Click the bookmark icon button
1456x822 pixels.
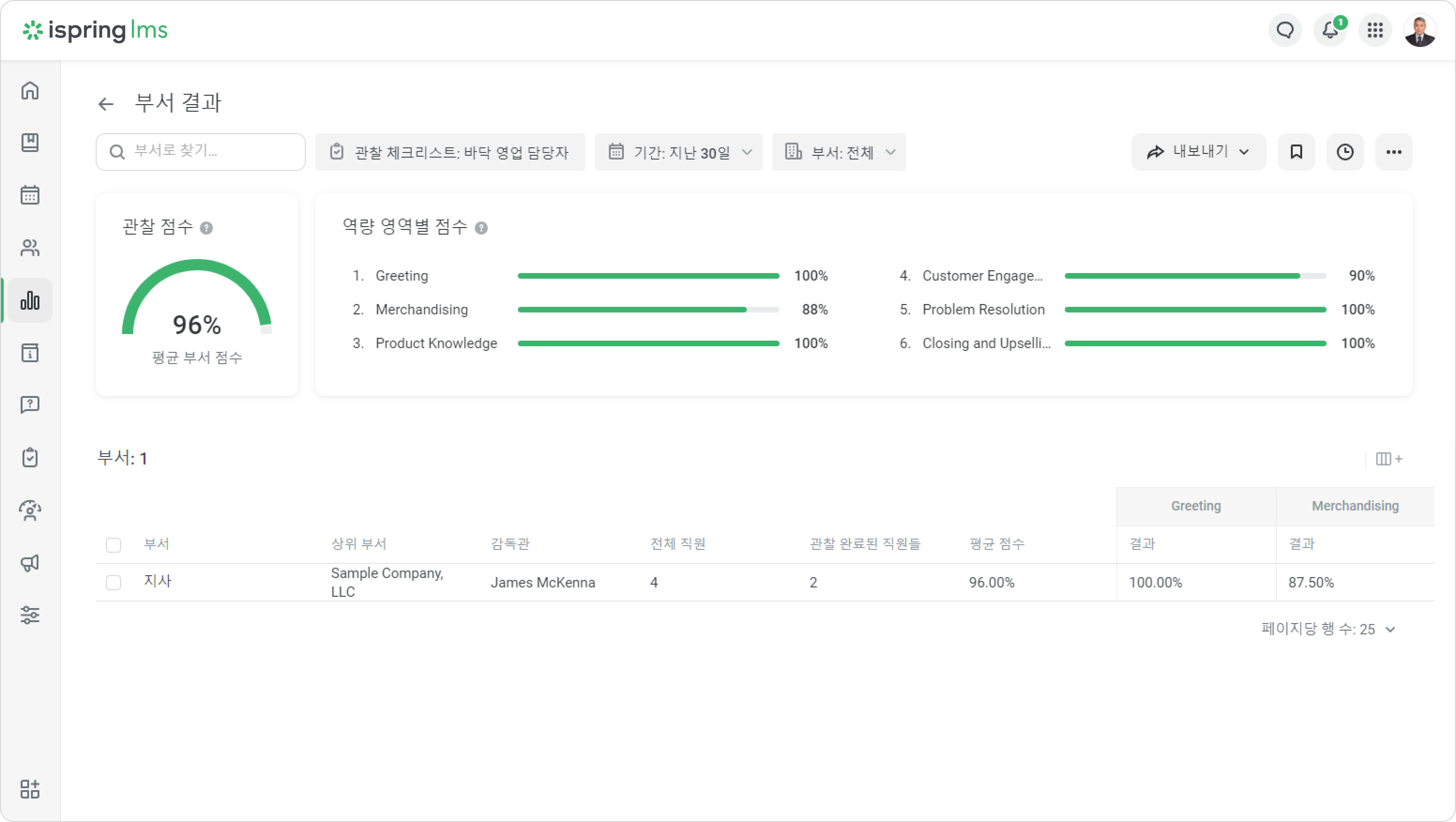pyautogui.click(x=1297, y=152)
